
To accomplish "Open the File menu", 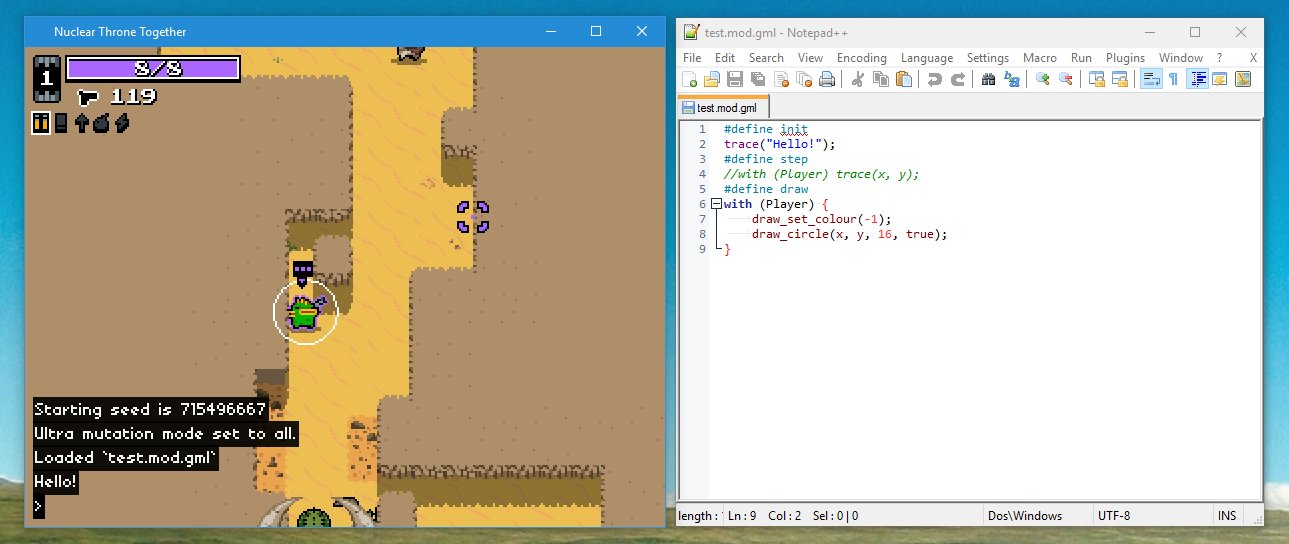I will [x=692, y=58].
